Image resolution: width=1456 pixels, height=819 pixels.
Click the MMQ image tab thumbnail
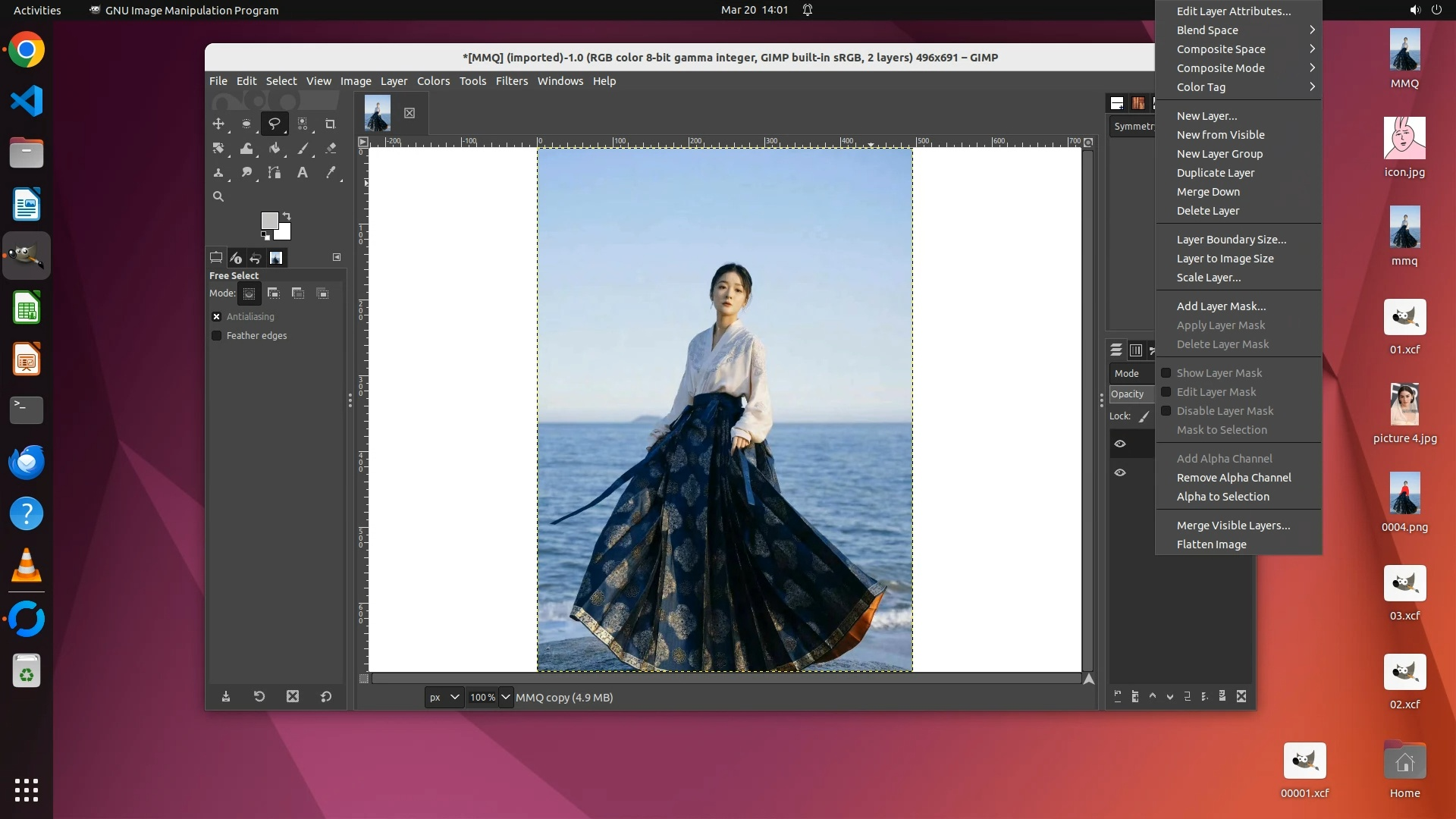[x=378, y=113]
